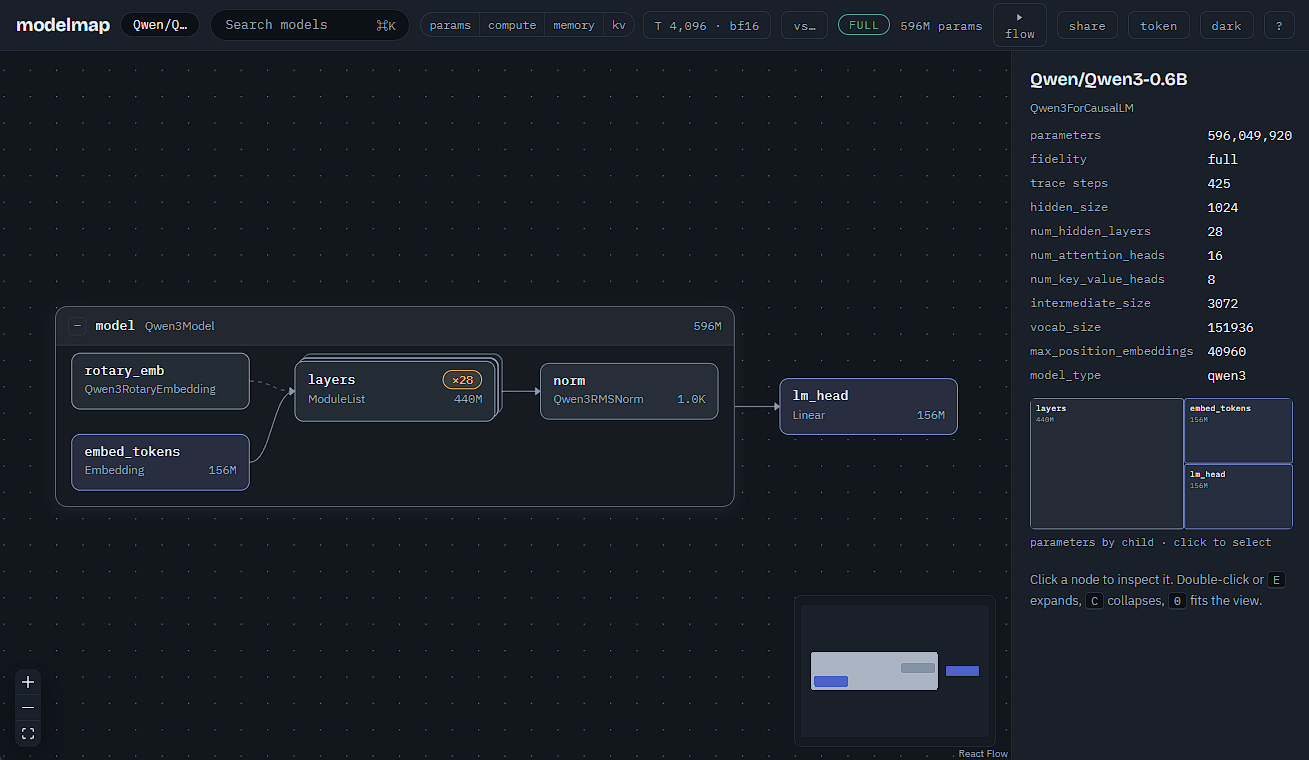Viewport: 1309px width, 760px height.
Task: Toggle the dark theme button
Action: (x=1227, y=25)
